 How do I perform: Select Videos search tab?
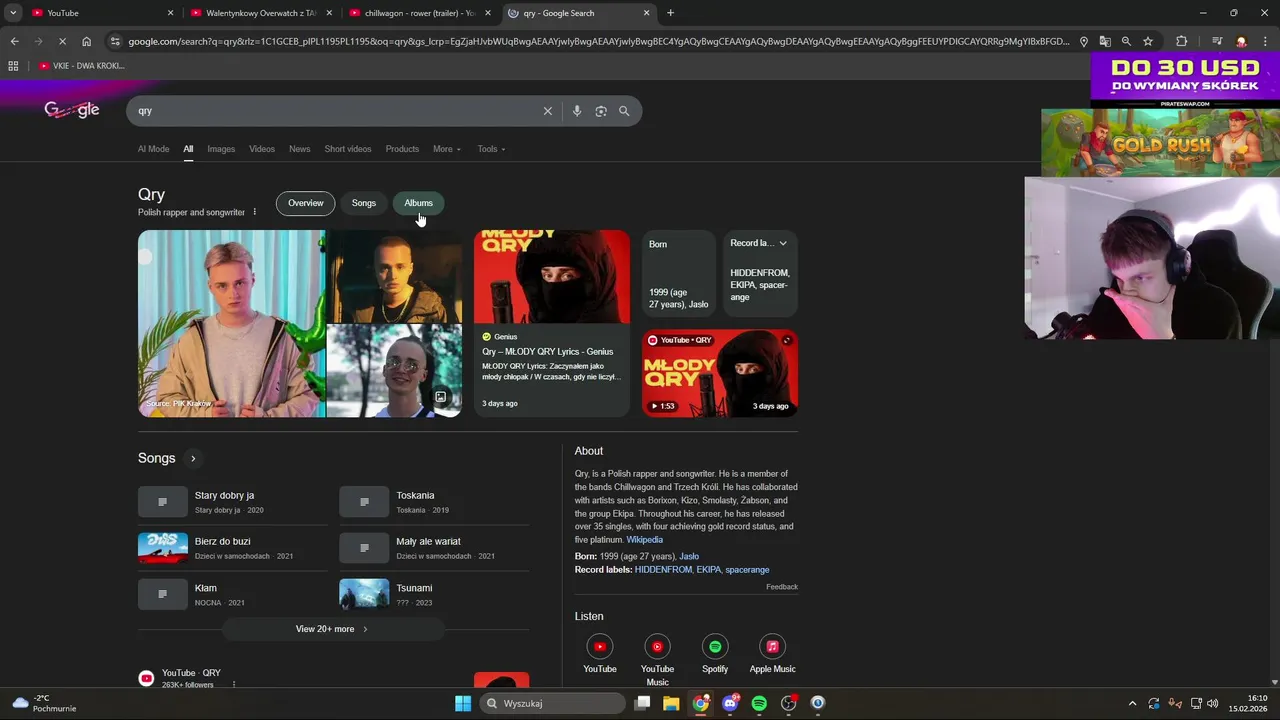tap(262, 149)
